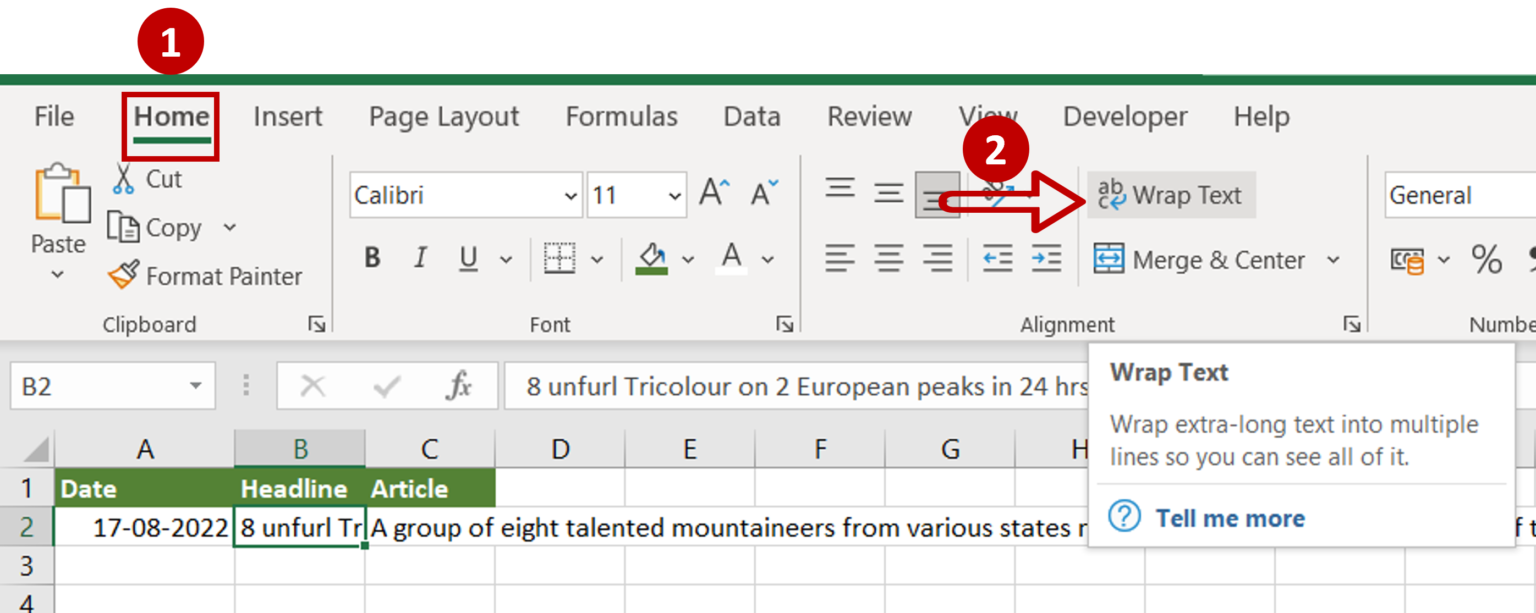This screenshot has width=1536, height=613.
Task: Apply bold formatting to the selection
Action: pyautogui.click(x=371, y=258)
